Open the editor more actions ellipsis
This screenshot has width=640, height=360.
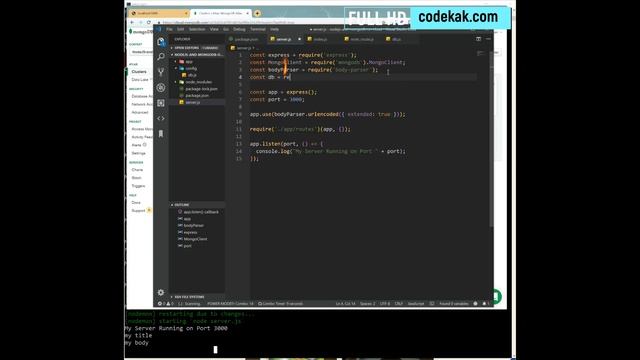pos(488,39)
